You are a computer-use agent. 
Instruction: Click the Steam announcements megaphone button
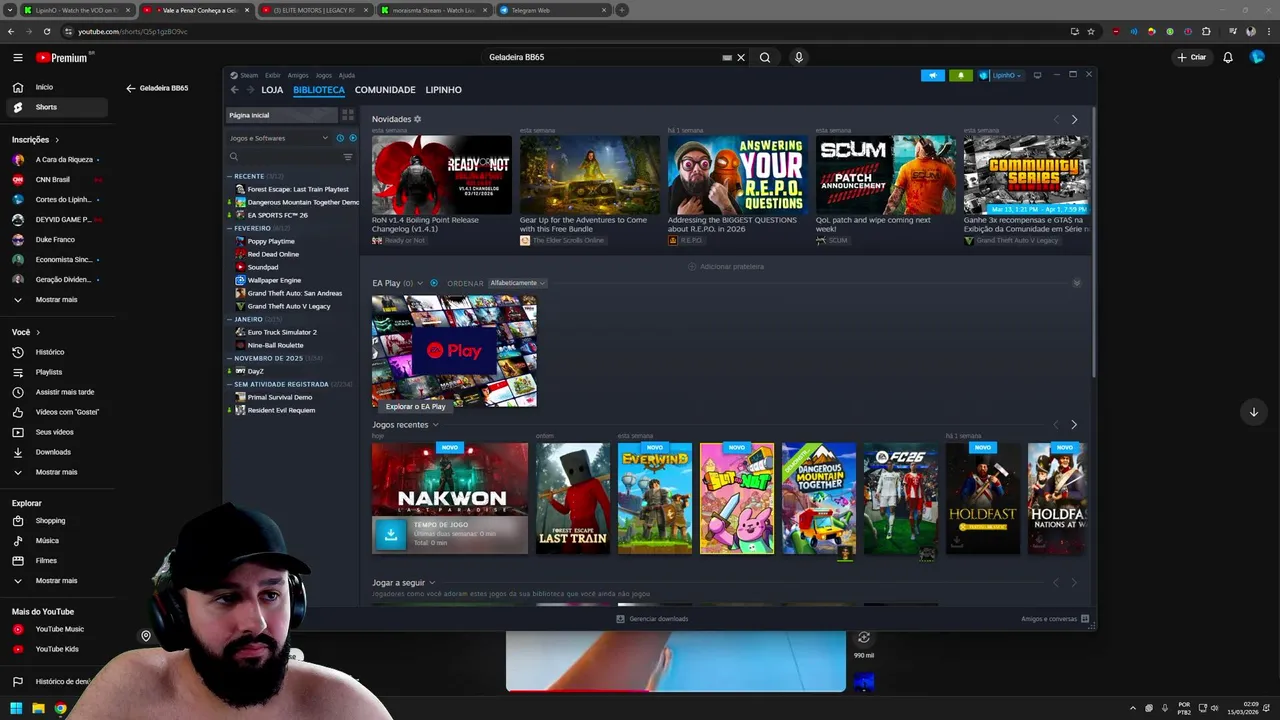(932, 75)
